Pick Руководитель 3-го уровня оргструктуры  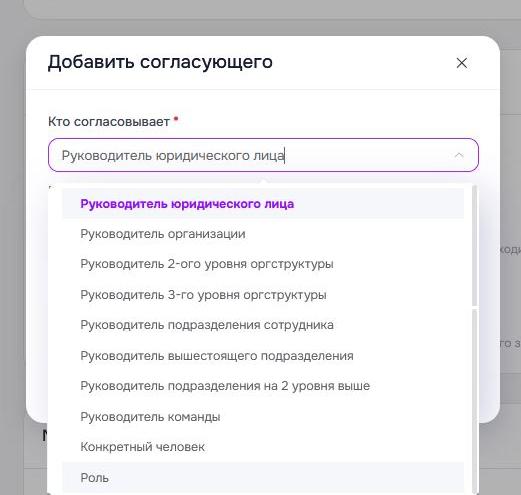263,295
